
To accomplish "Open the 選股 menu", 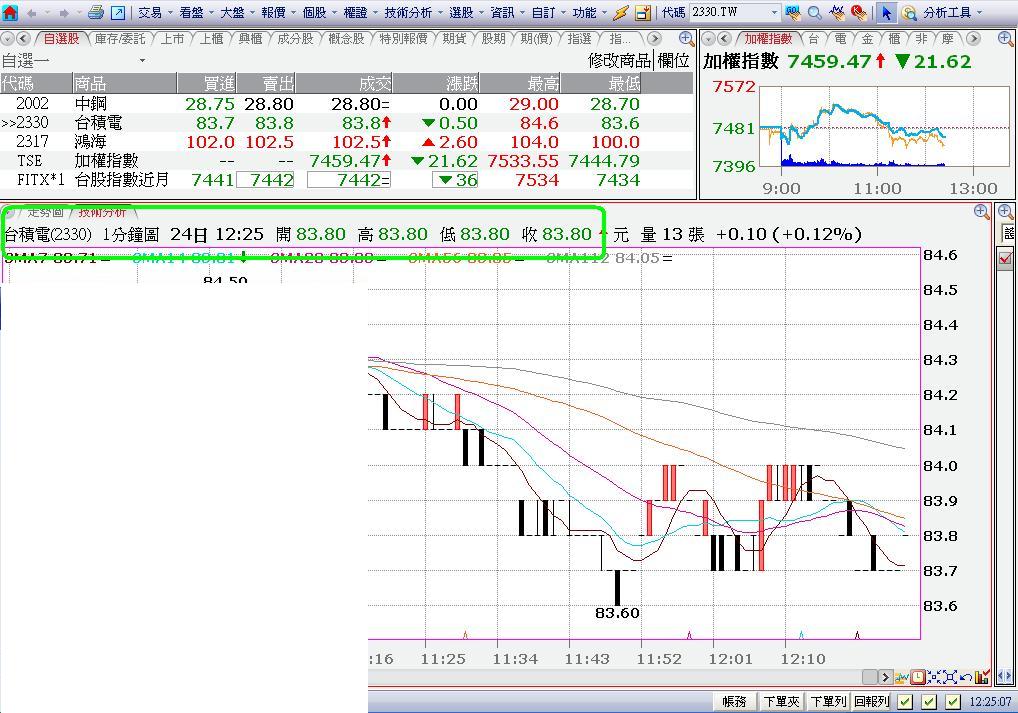I will 461,12.
